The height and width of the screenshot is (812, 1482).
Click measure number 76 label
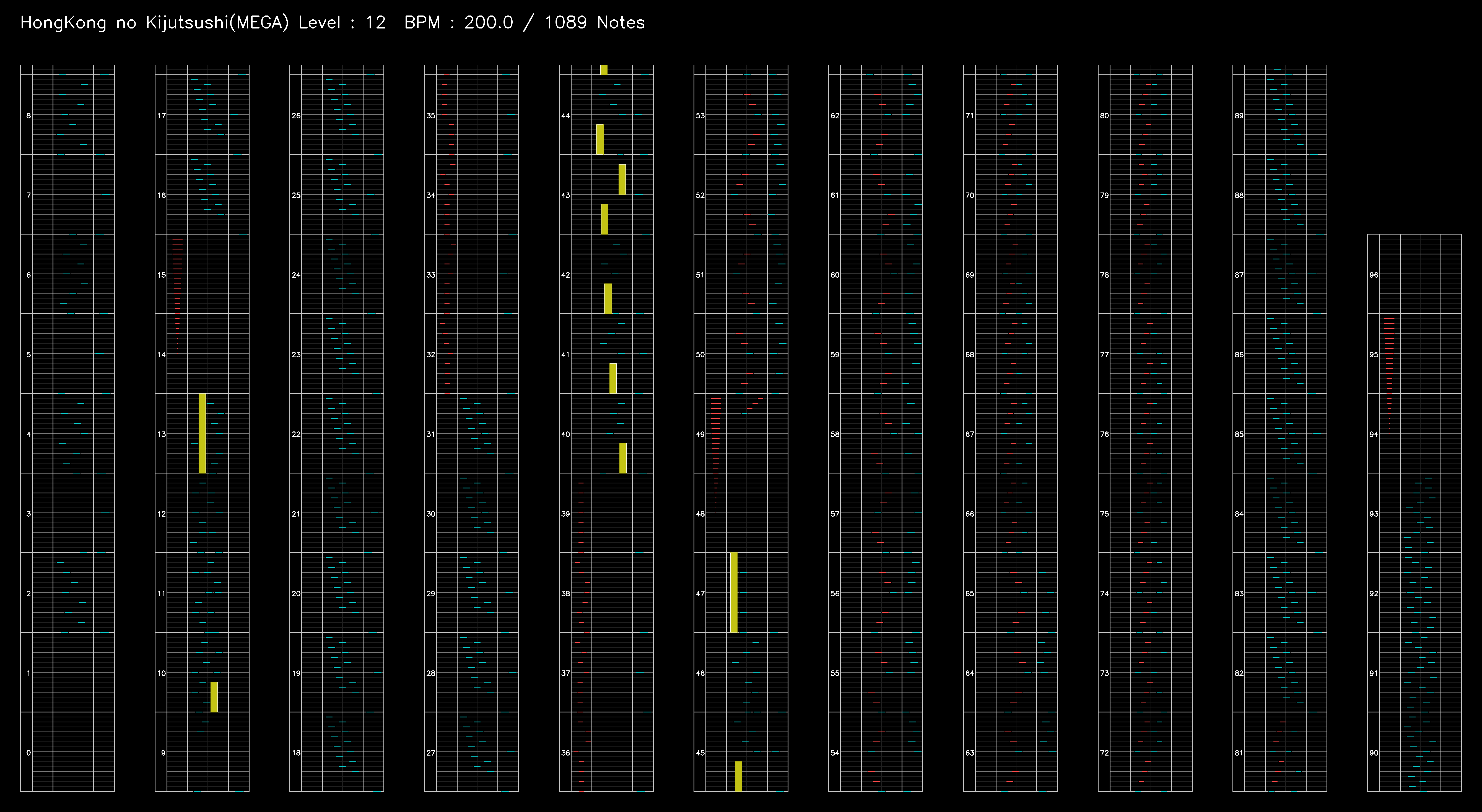pos(1104,434)
